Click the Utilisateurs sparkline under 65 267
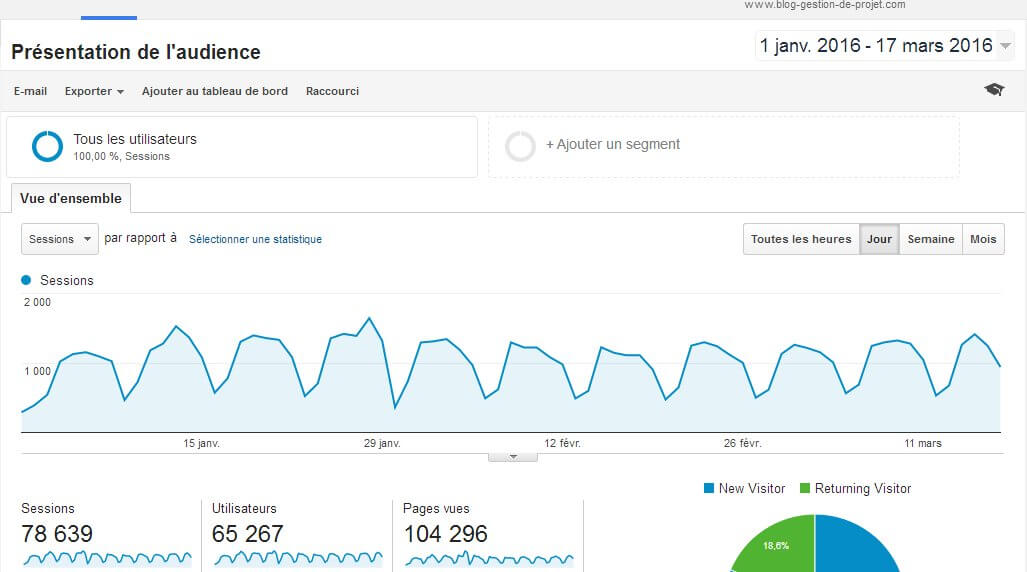Viewport: 1027px width, 572px height. (x=298, y=559)
